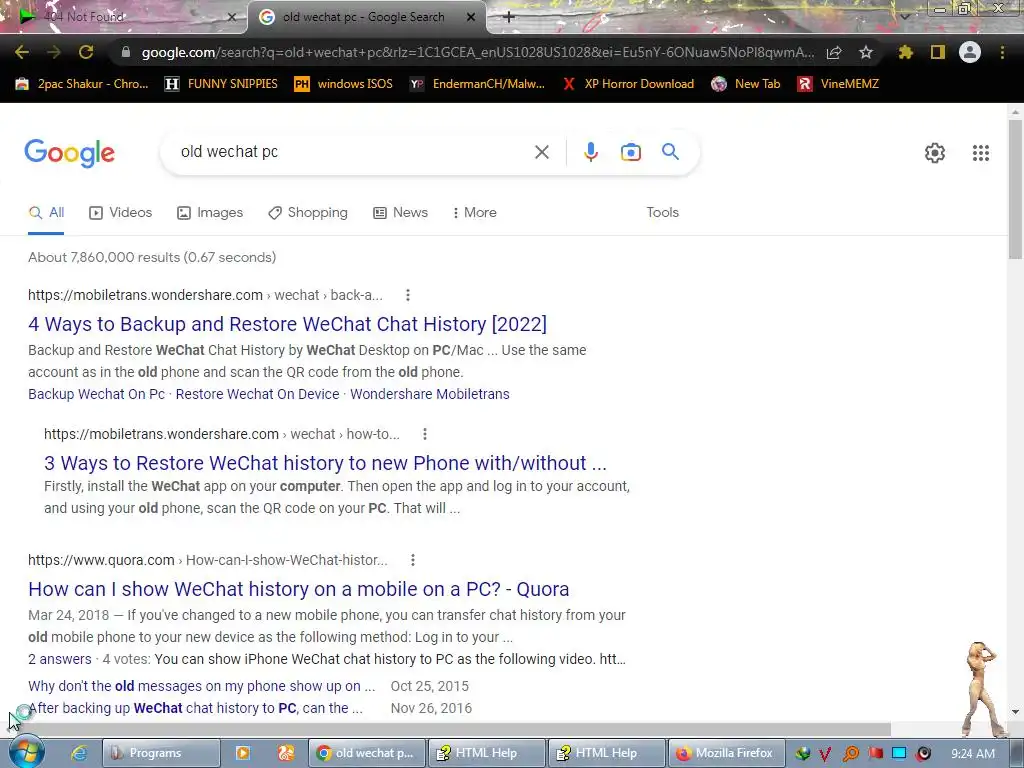The height and width of the screenshot is (768, 1024).
Task: Open the windows ISOS bookmark
Action: click(344, 84)
